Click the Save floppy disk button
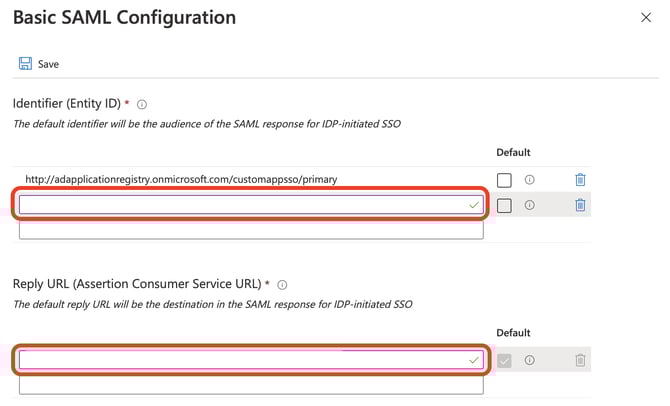This screenshot has height=406, width=670. tap(38, 64)
